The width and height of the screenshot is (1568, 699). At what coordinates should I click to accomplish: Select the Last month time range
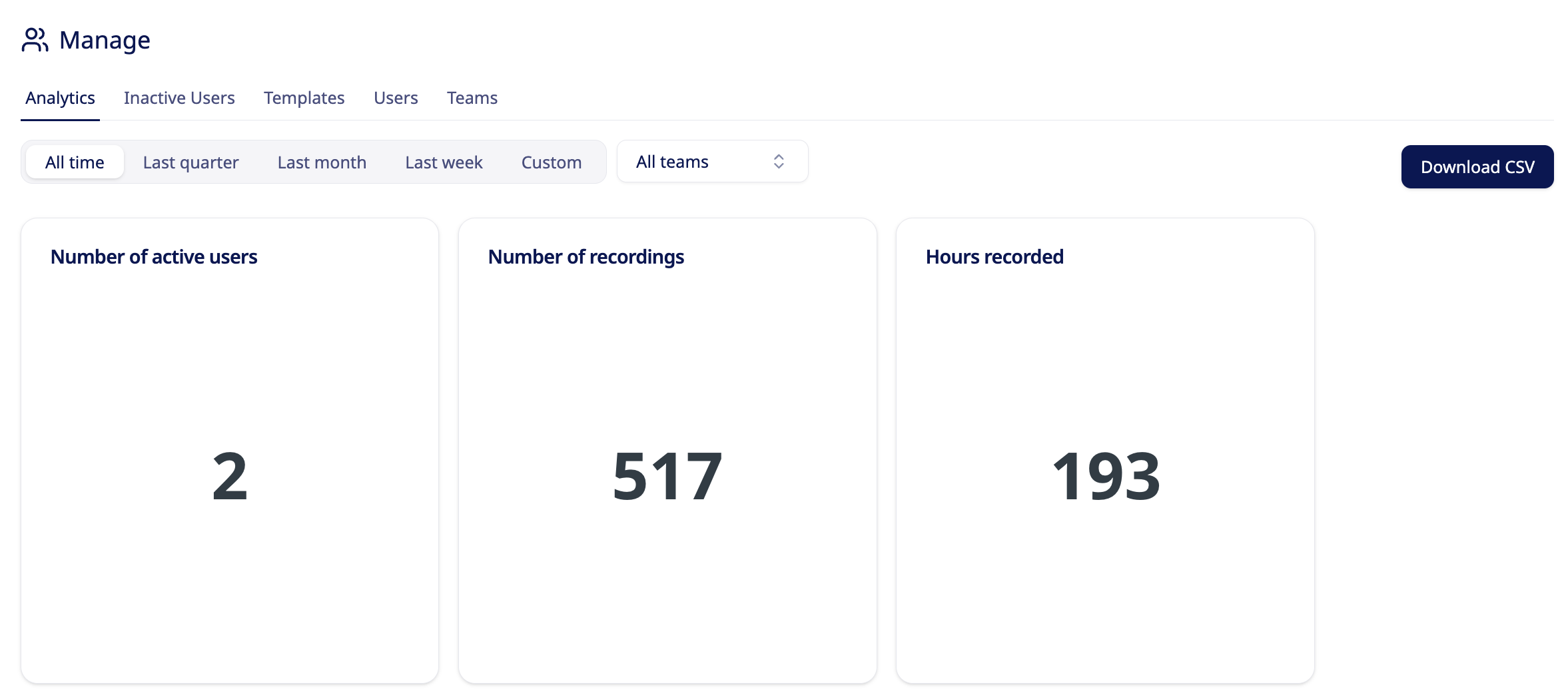[x=321, y=161]
